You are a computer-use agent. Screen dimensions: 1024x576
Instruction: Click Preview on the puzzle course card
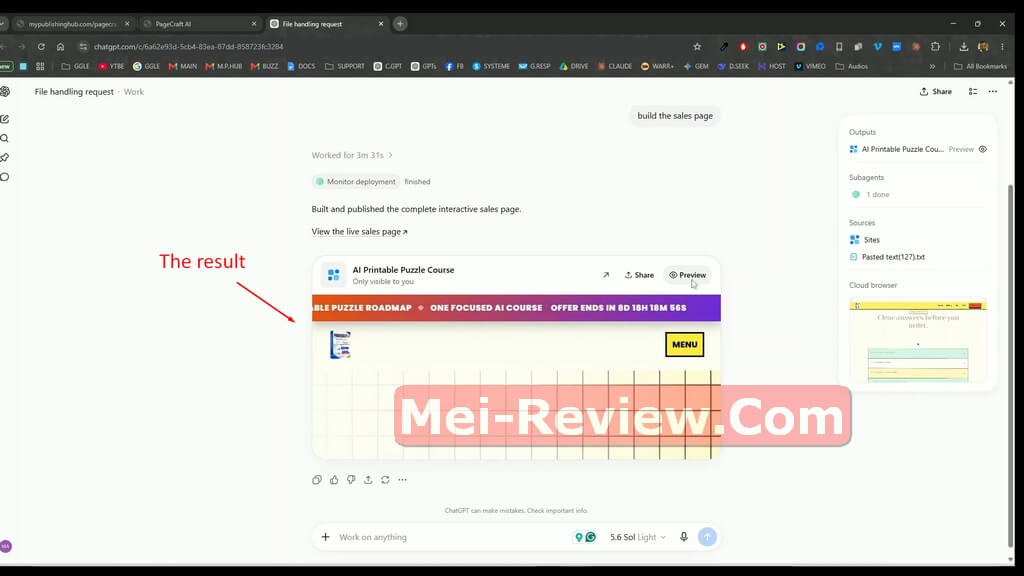click(x=687, y=275)
